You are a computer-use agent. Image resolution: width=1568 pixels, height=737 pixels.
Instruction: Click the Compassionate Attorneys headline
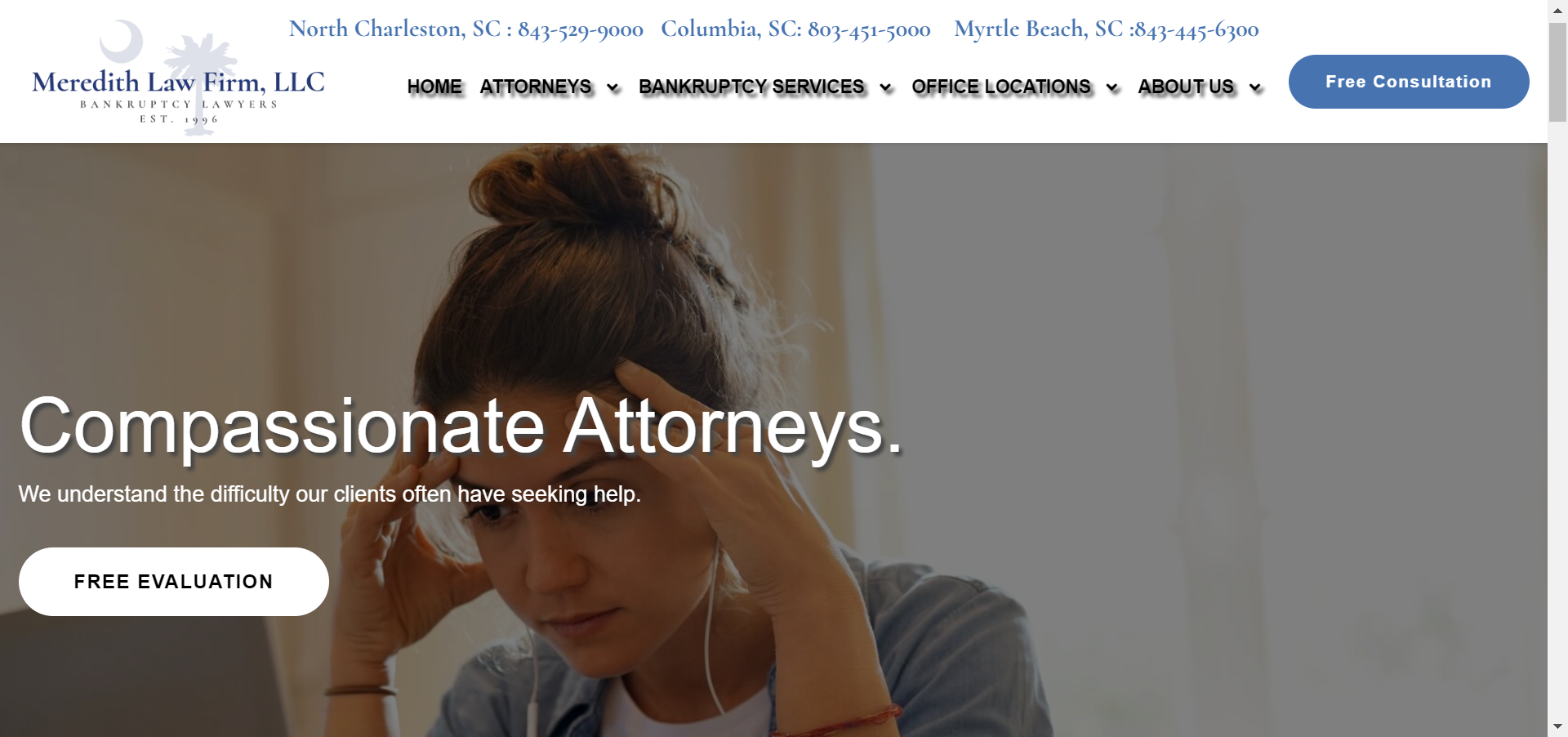461,427
